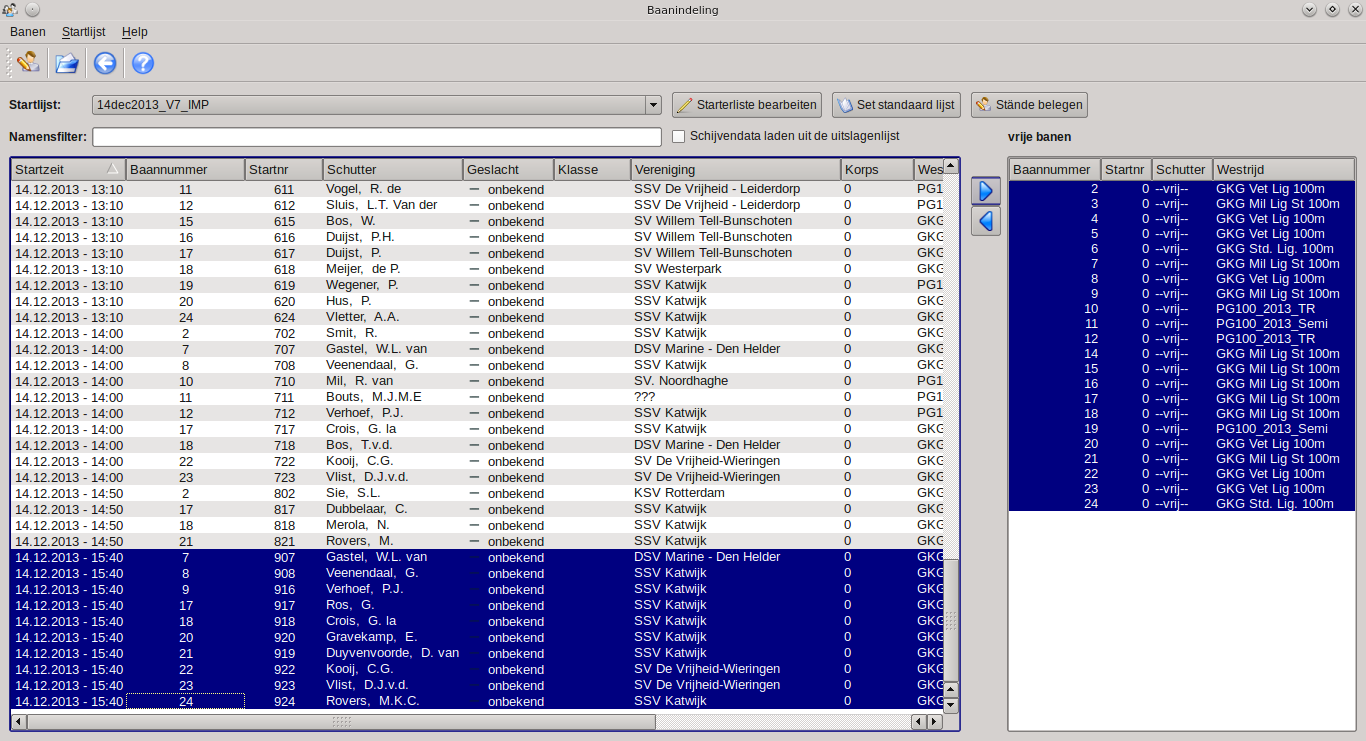This screenshot has height=741, width=1366.
Task: Click the edit pencil toolbar icon
Action: tap(28, 63)
